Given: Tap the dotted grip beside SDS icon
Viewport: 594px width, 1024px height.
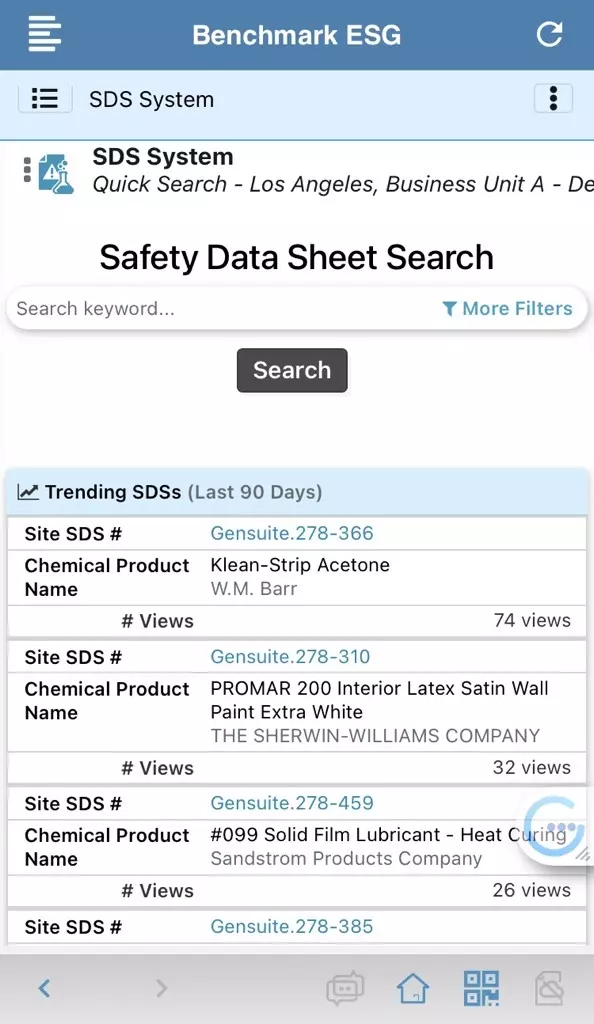Looking at the screenshot, I should [27, 170].
